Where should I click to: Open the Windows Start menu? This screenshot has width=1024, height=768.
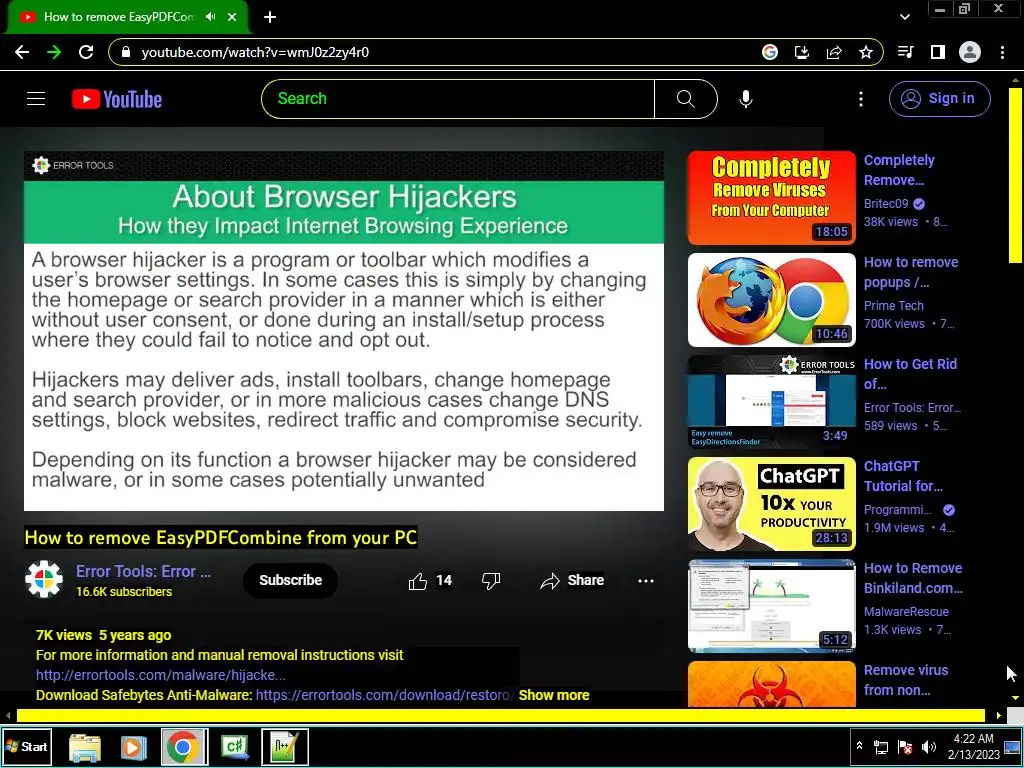click(x=26, y=746)
